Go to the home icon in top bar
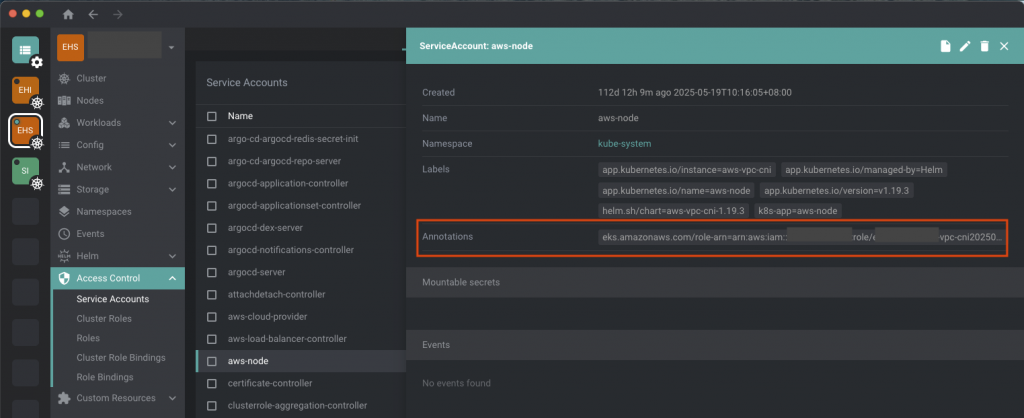 click(68, 15)
